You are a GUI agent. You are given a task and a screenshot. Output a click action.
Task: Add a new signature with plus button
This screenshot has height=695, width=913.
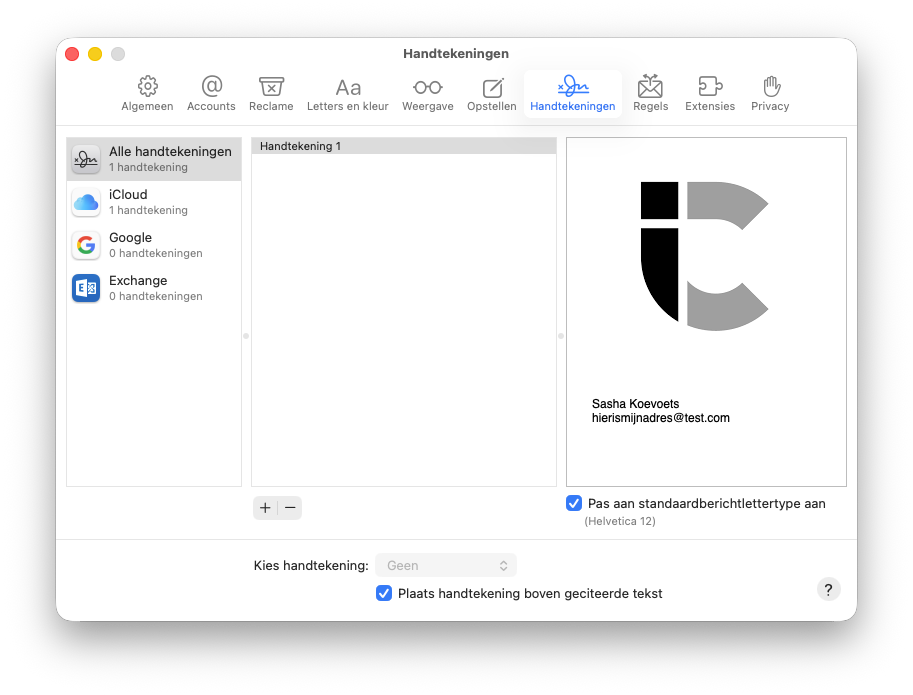[265, 508]
